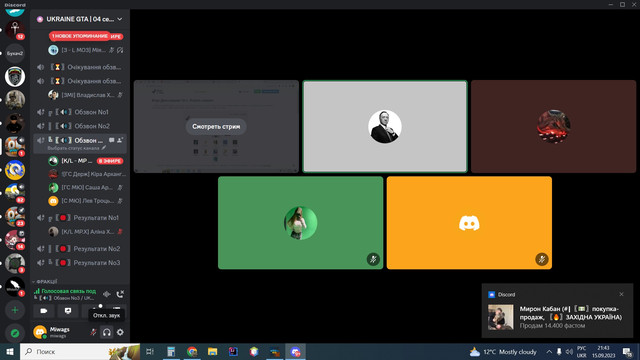Screen dimensions: 640x360
Task: Open File Explorer from taskbar
Action: [213, 351]
